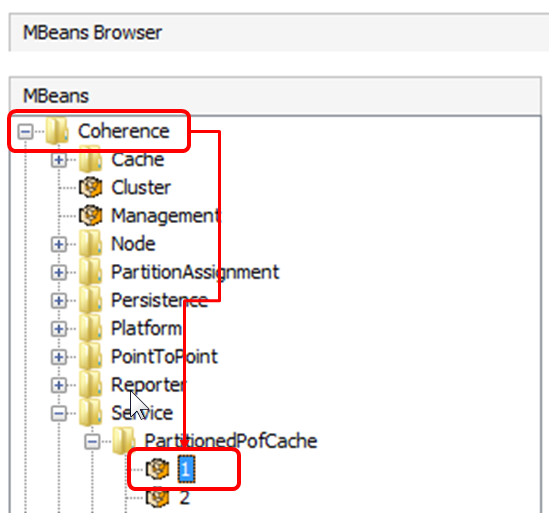Expand the Persistence folder

click(x=59, y=300)
